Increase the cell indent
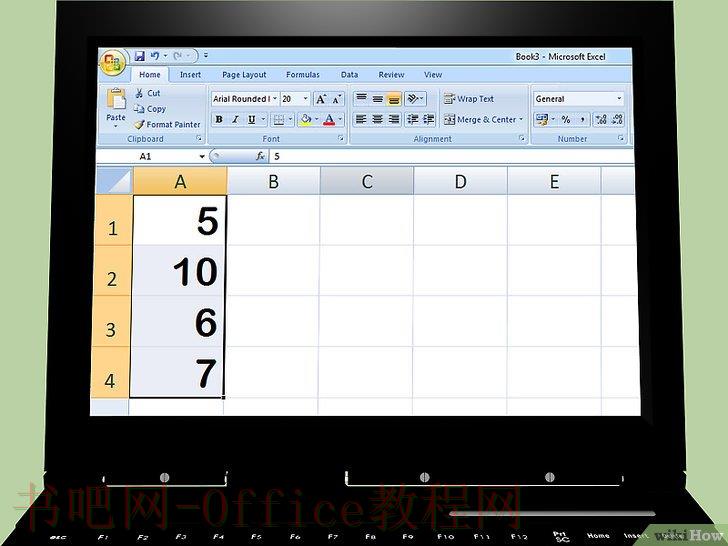The width and height of the screenshot is (728, 546). tap(429, 119)
